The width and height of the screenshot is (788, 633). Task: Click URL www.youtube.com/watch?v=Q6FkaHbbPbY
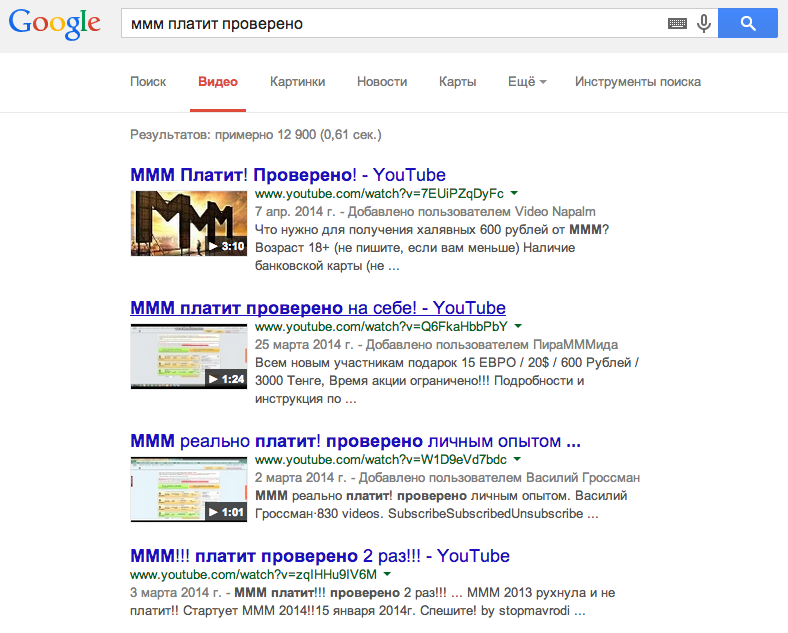click(x=381, y=327)
